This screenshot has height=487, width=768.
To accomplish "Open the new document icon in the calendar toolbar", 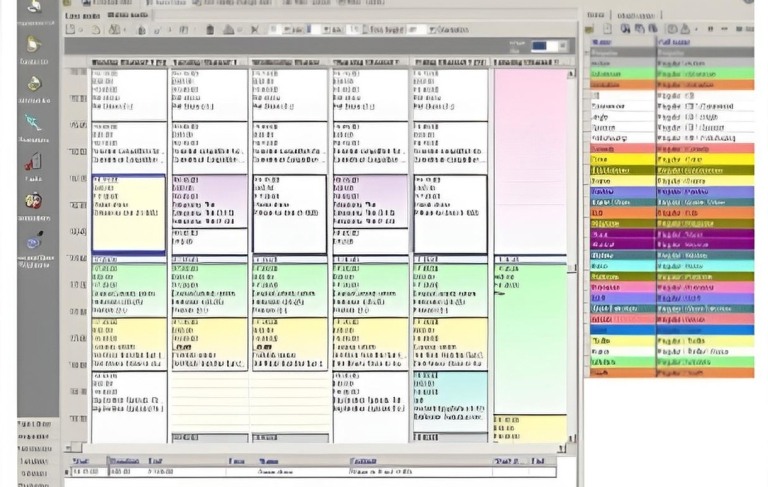I will pos(71,29).
